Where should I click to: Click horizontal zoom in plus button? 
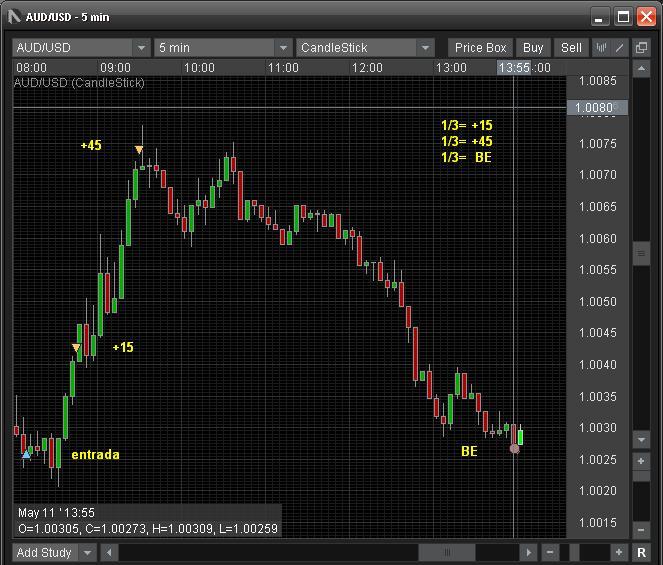click(x=620, y=552)
